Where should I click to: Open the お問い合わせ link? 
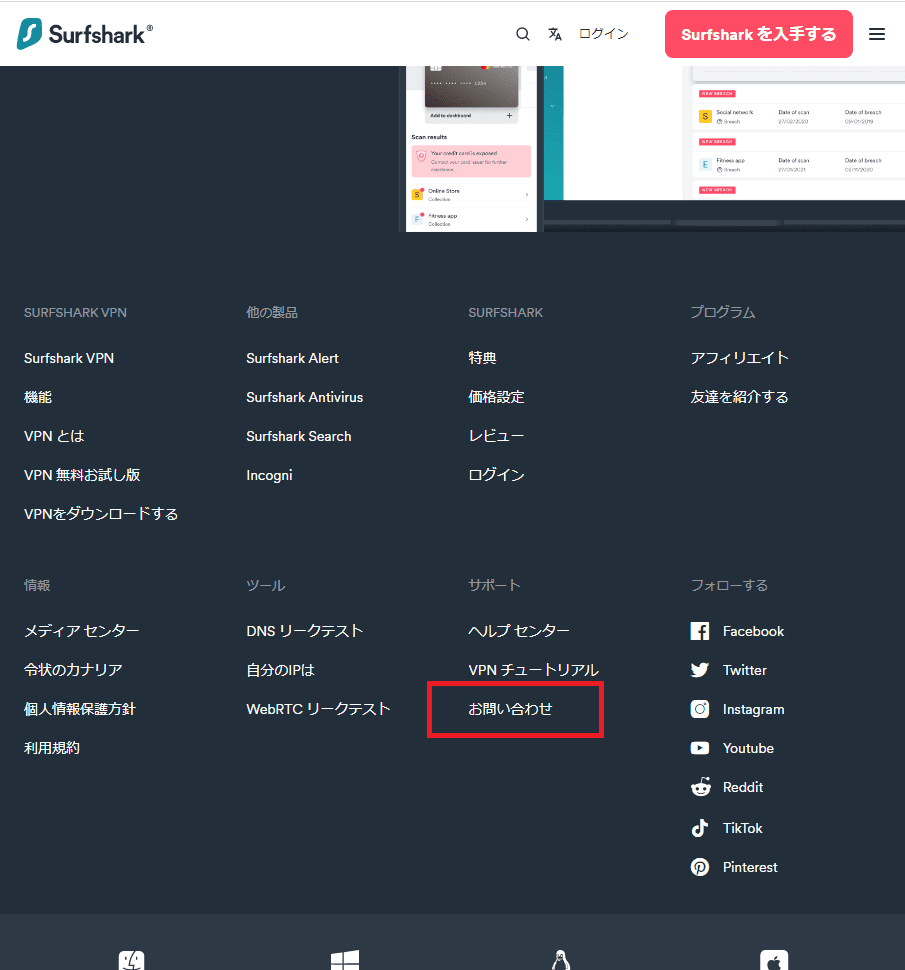[510, 709]
